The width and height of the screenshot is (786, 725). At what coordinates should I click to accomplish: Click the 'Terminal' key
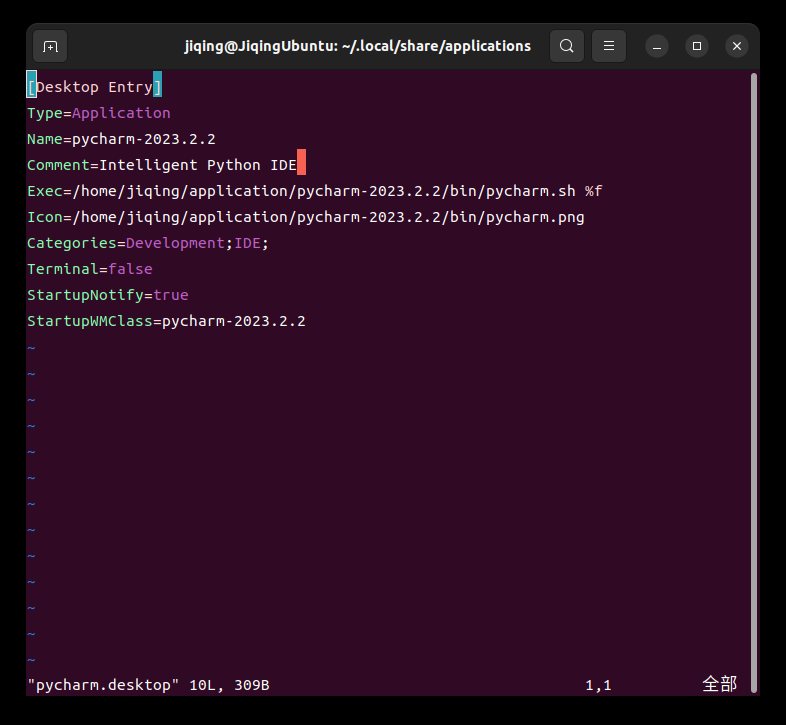[x=63, y=269]
